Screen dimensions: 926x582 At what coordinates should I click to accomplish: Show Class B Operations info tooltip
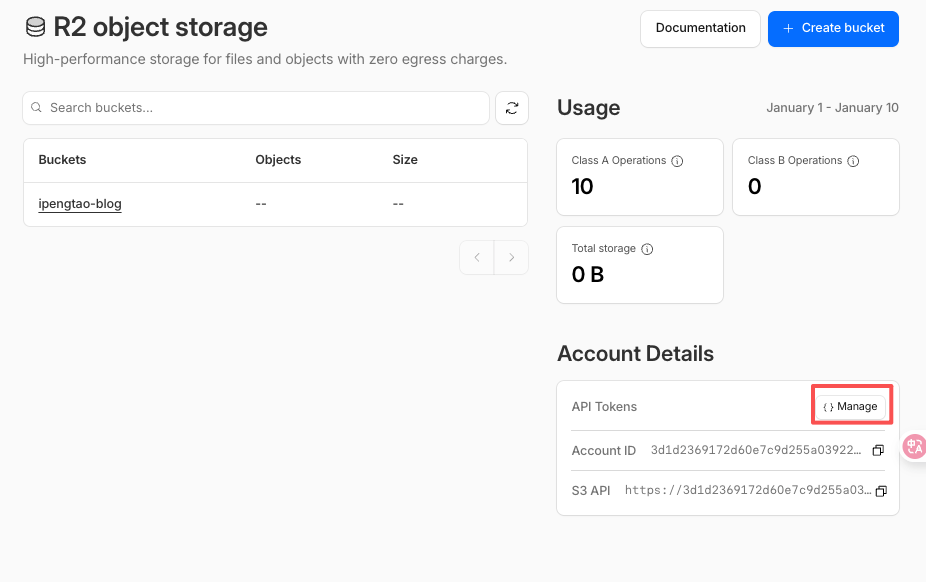click(853, 161)
